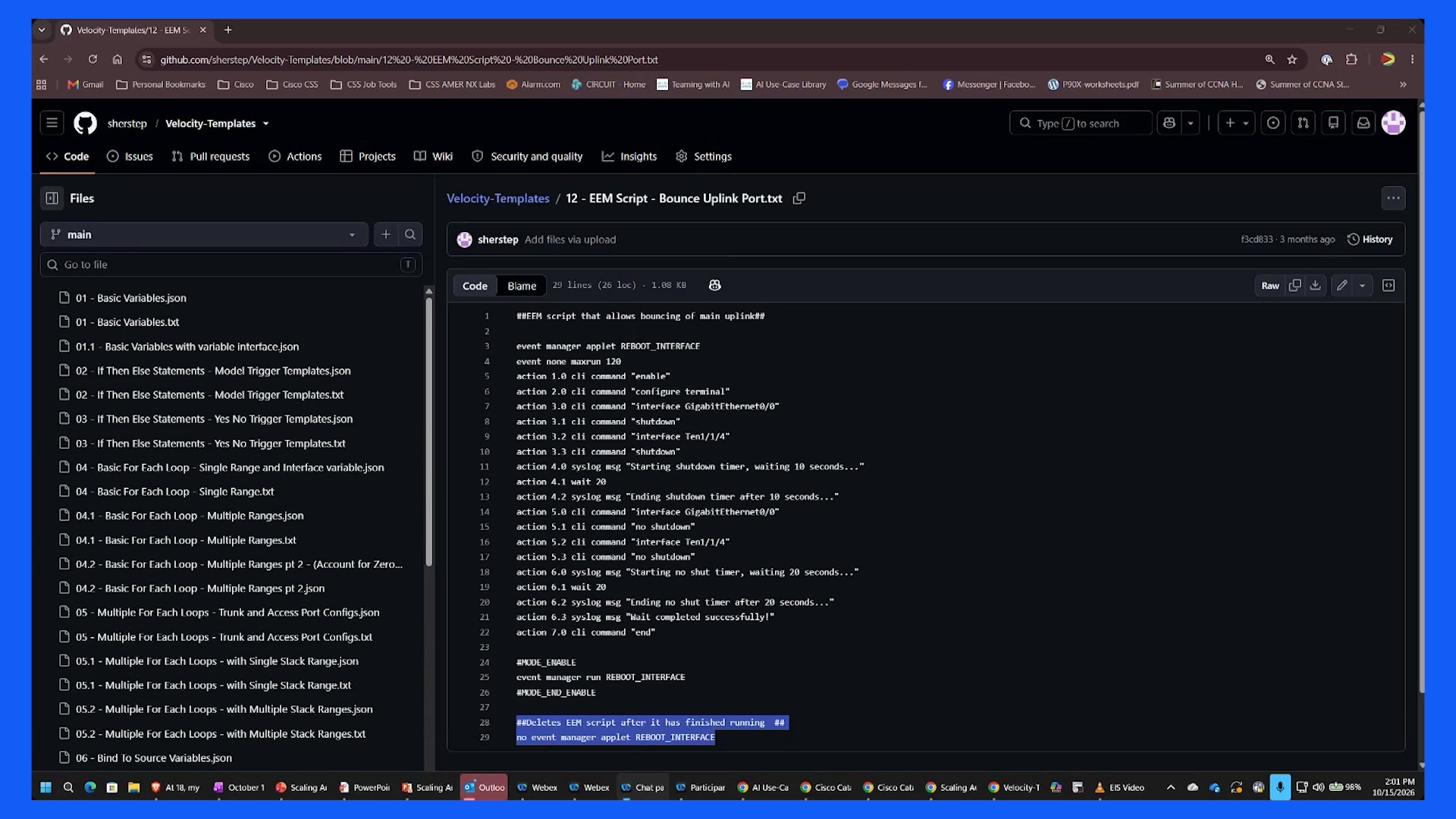Open the symbols panel icon
Image resolution: width=1456 pixels, height=819 pixels.
click(1389, 285)
